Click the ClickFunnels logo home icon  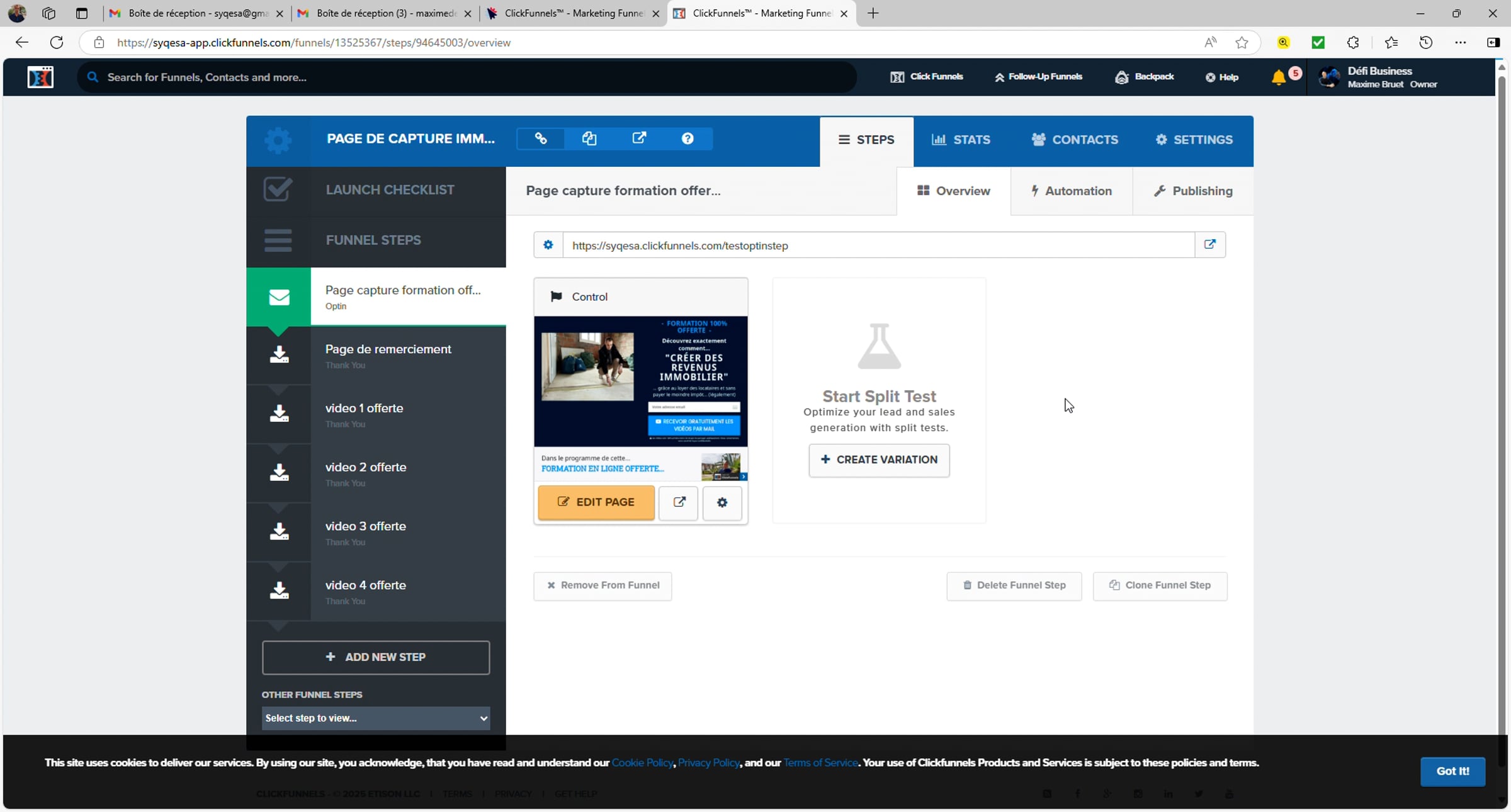40,77
